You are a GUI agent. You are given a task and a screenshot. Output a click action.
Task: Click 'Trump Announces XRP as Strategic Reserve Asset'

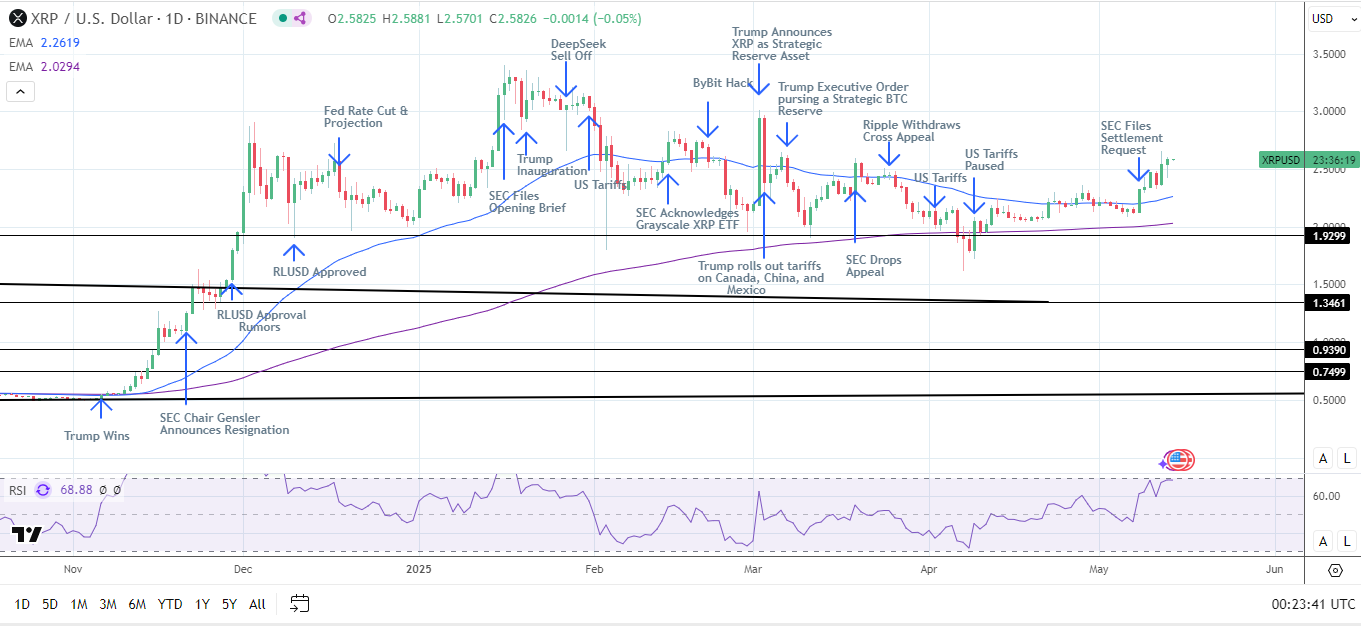781,44
